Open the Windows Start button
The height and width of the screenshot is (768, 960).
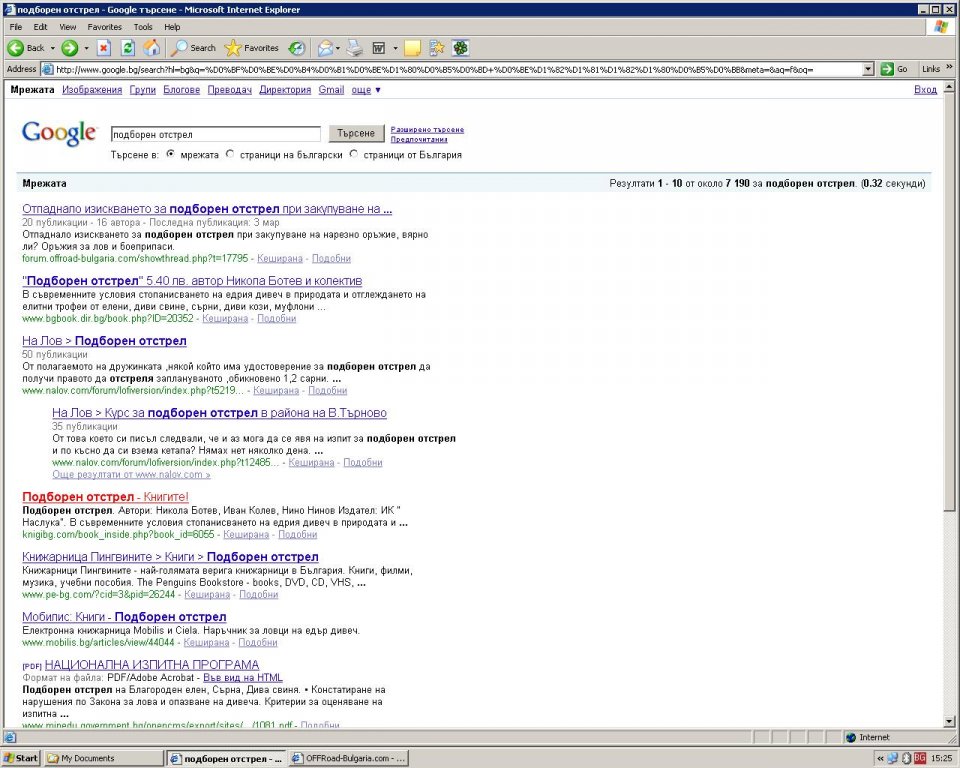(20, 758)
